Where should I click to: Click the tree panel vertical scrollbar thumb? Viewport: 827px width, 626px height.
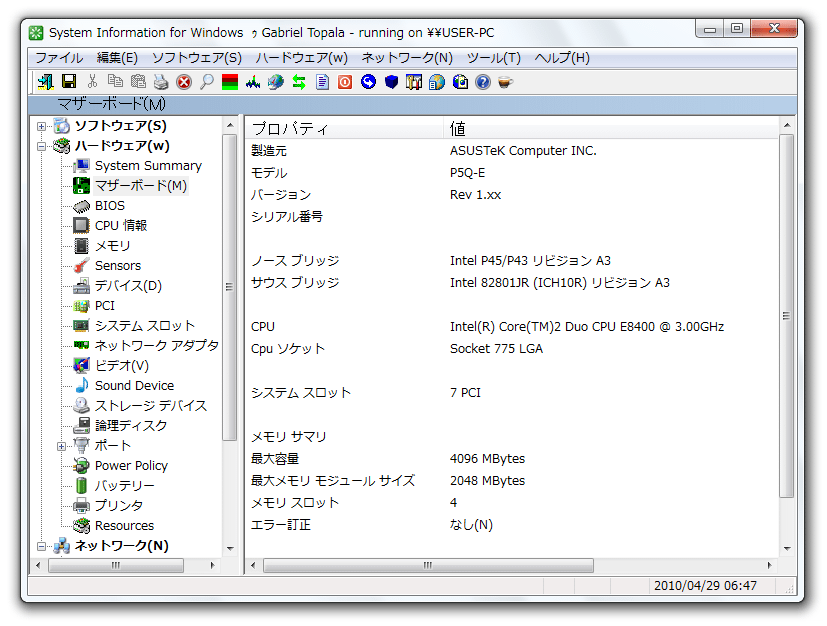click(x=229, y=287)
